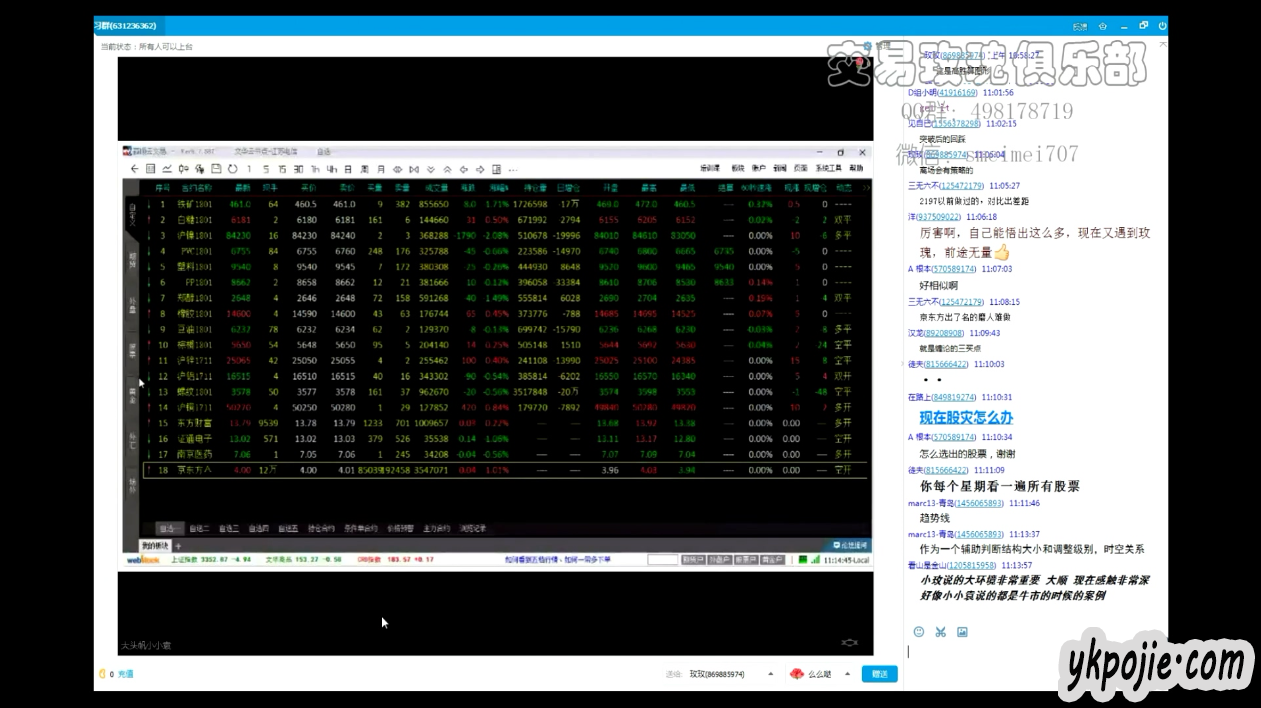Click the line chart icon in toolbar
The image size is (1261, 708).
pyautogui.click(x=167, y=169)
